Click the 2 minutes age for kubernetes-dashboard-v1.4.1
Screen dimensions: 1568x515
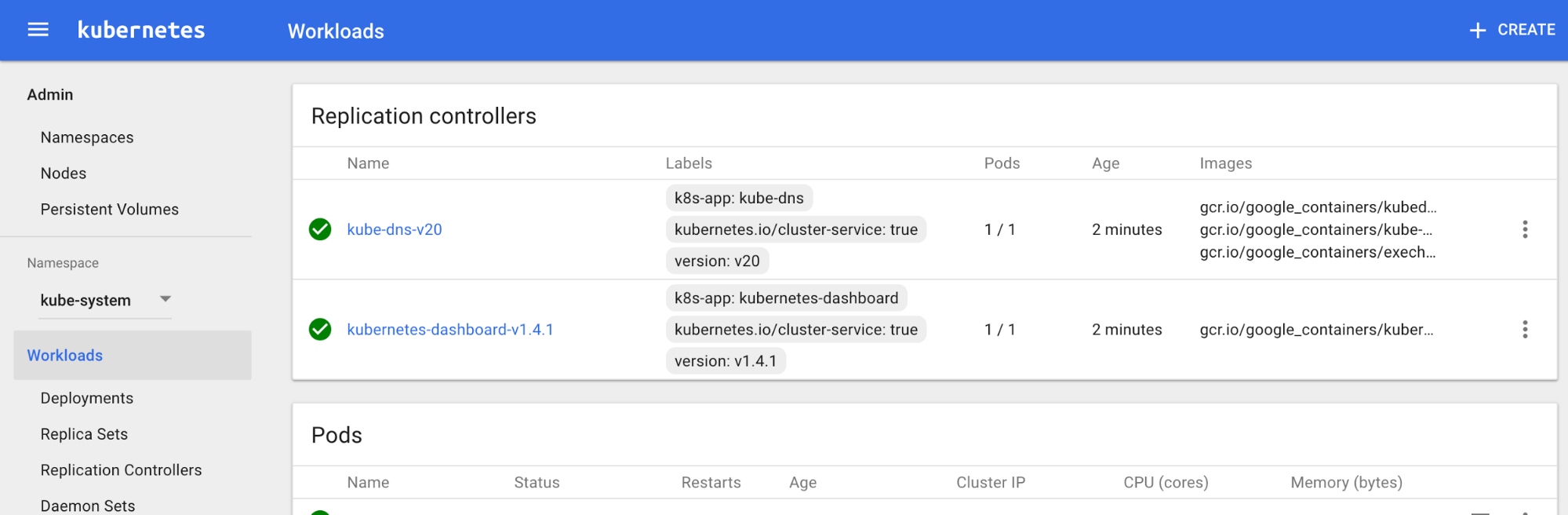(1127, 330)
